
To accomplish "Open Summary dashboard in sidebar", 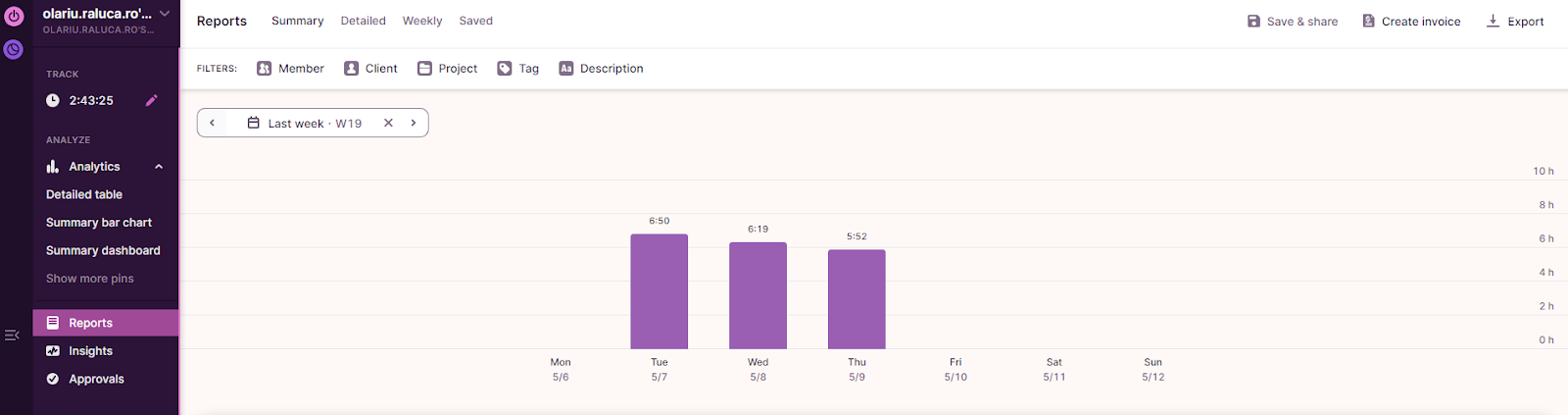I will click(103, 250).
